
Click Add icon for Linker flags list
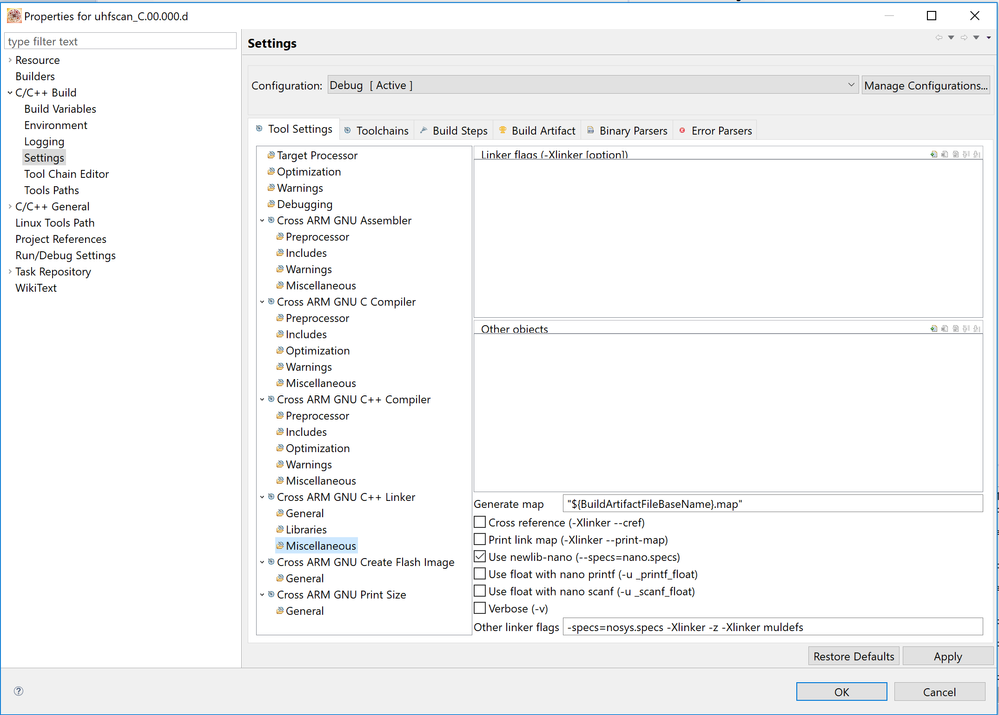(x=933, y=155)
